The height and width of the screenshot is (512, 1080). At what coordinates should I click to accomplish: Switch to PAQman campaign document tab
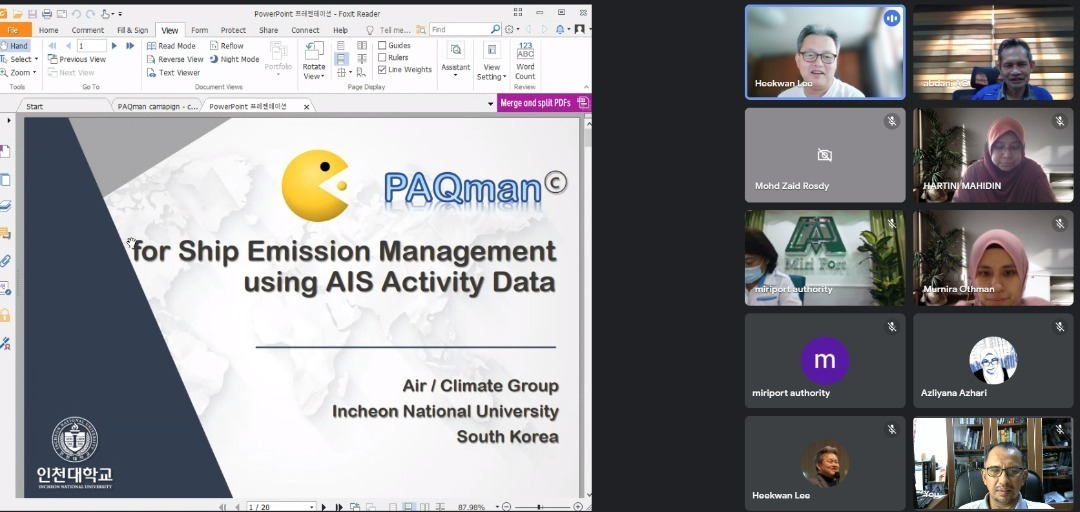[x=157, y=106]
